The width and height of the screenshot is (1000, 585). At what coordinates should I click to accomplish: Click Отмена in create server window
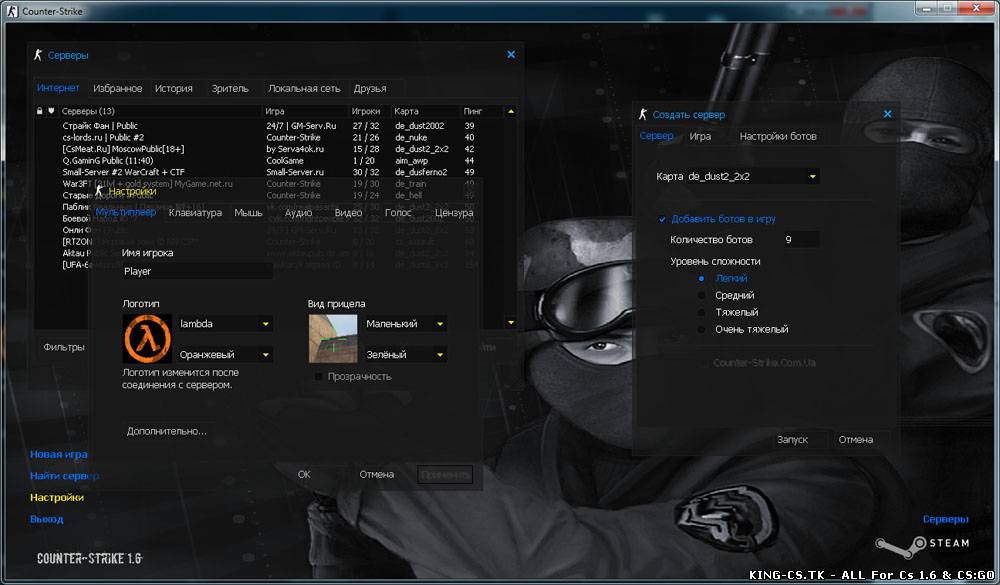point(856,440)
